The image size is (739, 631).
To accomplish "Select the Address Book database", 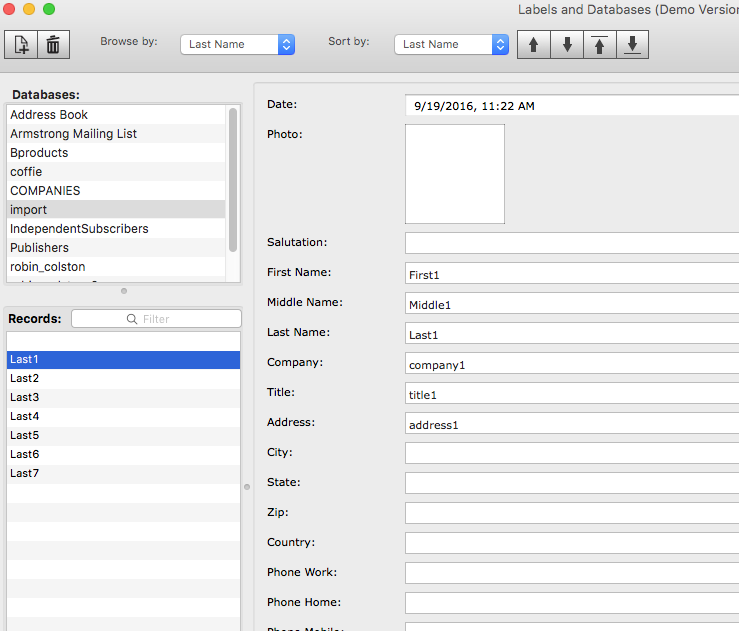I will pyautogui.click(x=49, y=115).
